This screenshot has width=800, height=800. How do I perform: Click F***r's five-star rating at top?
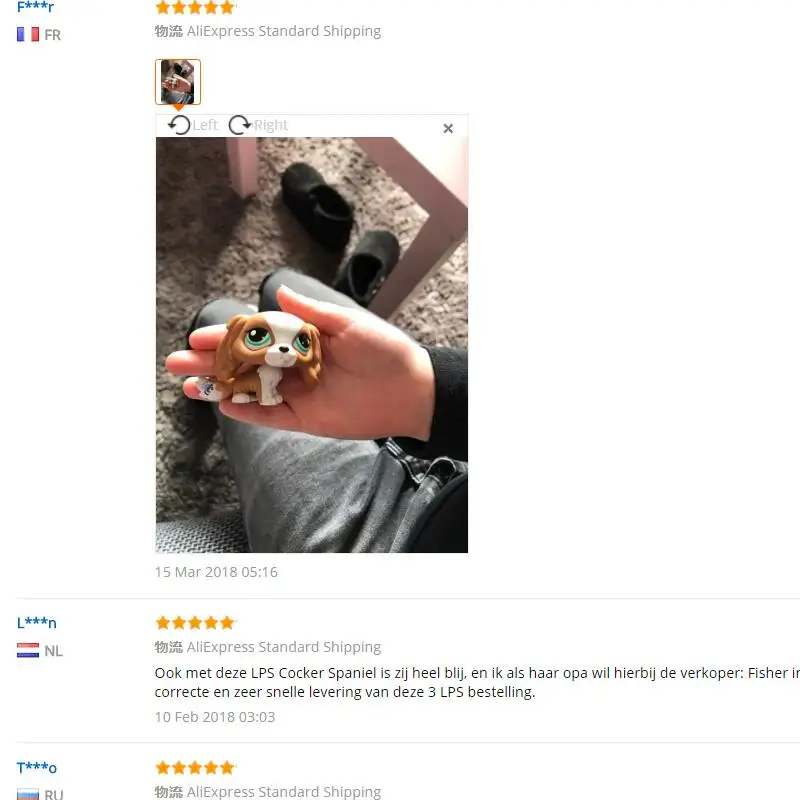point(195,7)
